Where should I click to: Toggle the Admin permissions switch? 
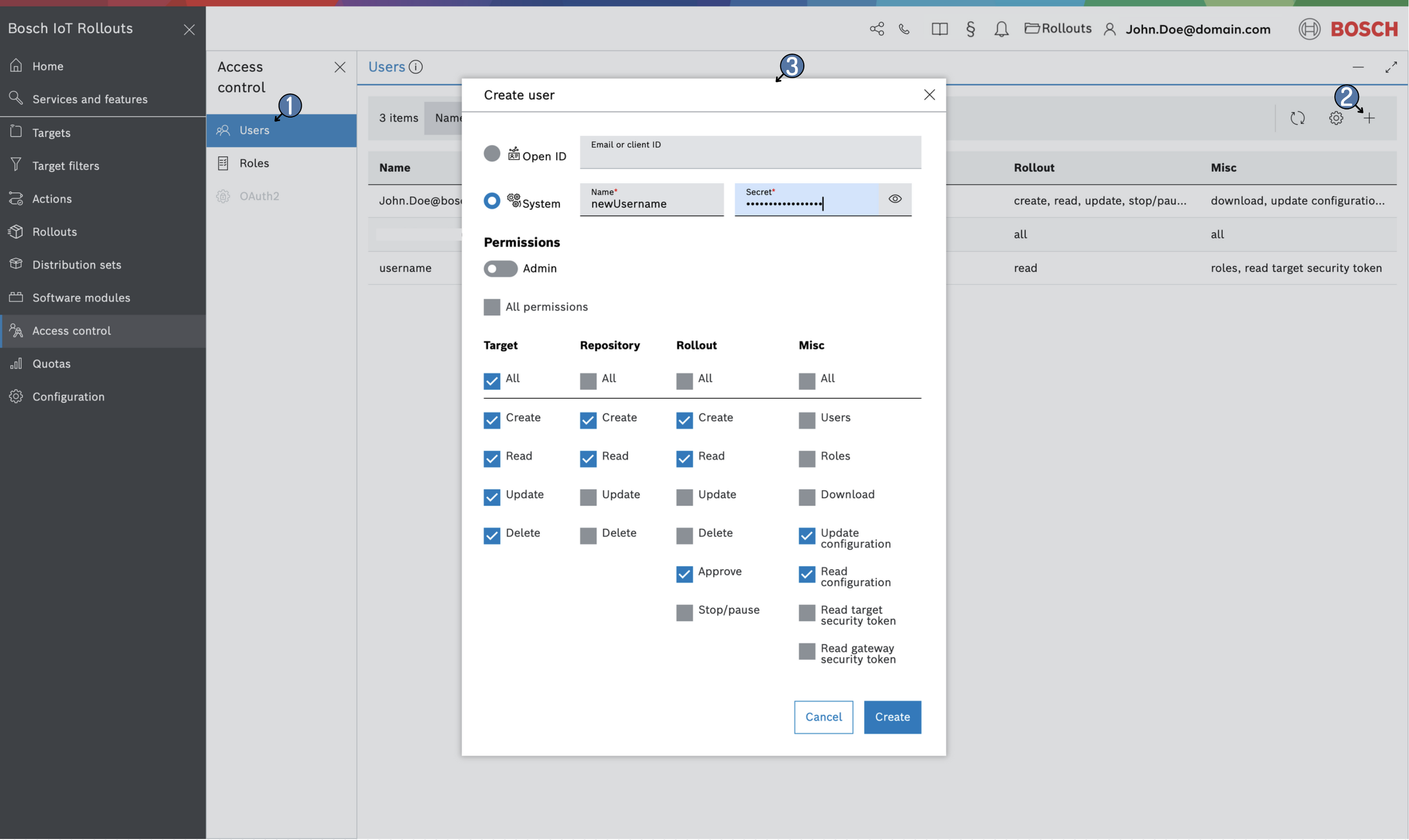coord(499,268)
